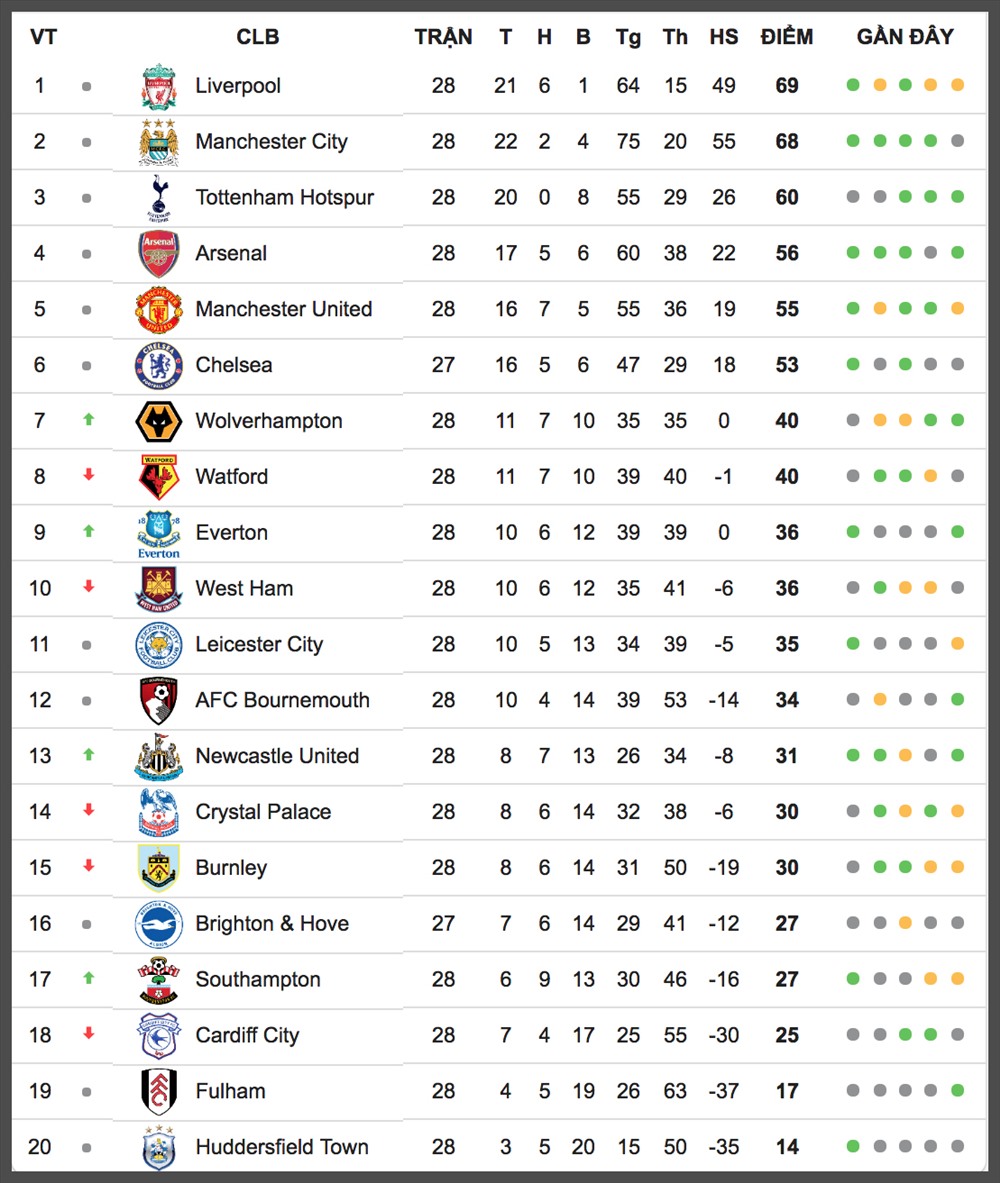
Task: Click Liverpool's first green recent-form dot
Action: pos(853,84)
